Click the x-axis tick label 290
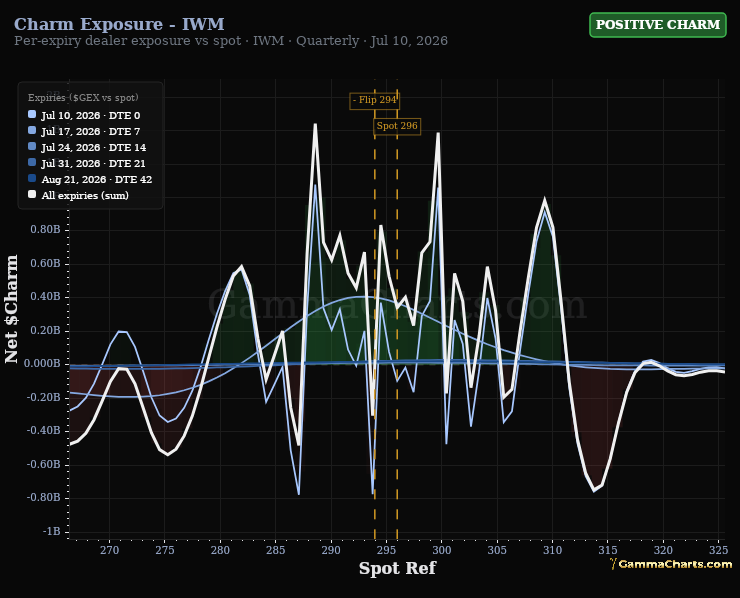The image size is (740, 598). [x=331, y=550]
